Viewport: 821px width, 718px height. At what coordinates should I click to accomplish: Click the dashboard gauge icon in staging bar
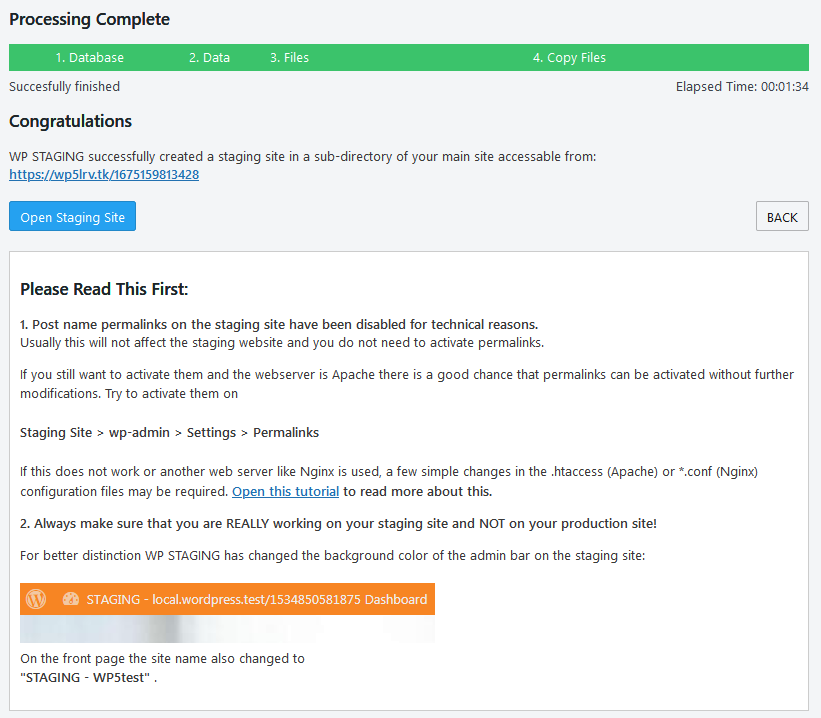click(x=71, y=599)
